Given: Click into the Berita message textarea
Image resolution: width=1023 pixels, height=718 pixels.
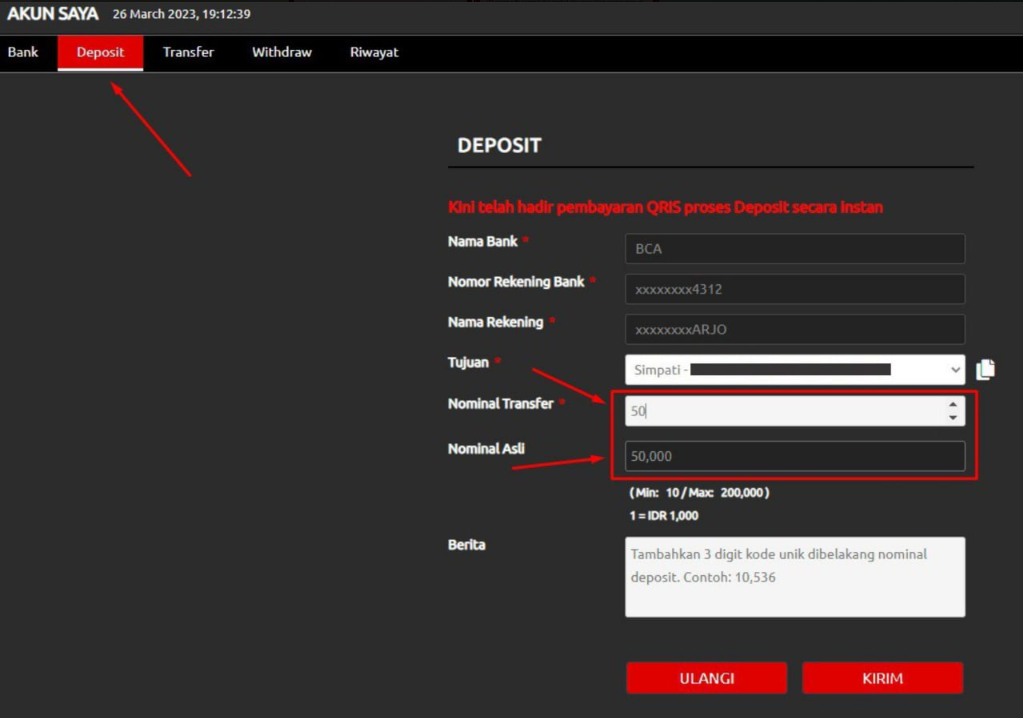Looking at the screenshot, I should [x=794, y=577].
